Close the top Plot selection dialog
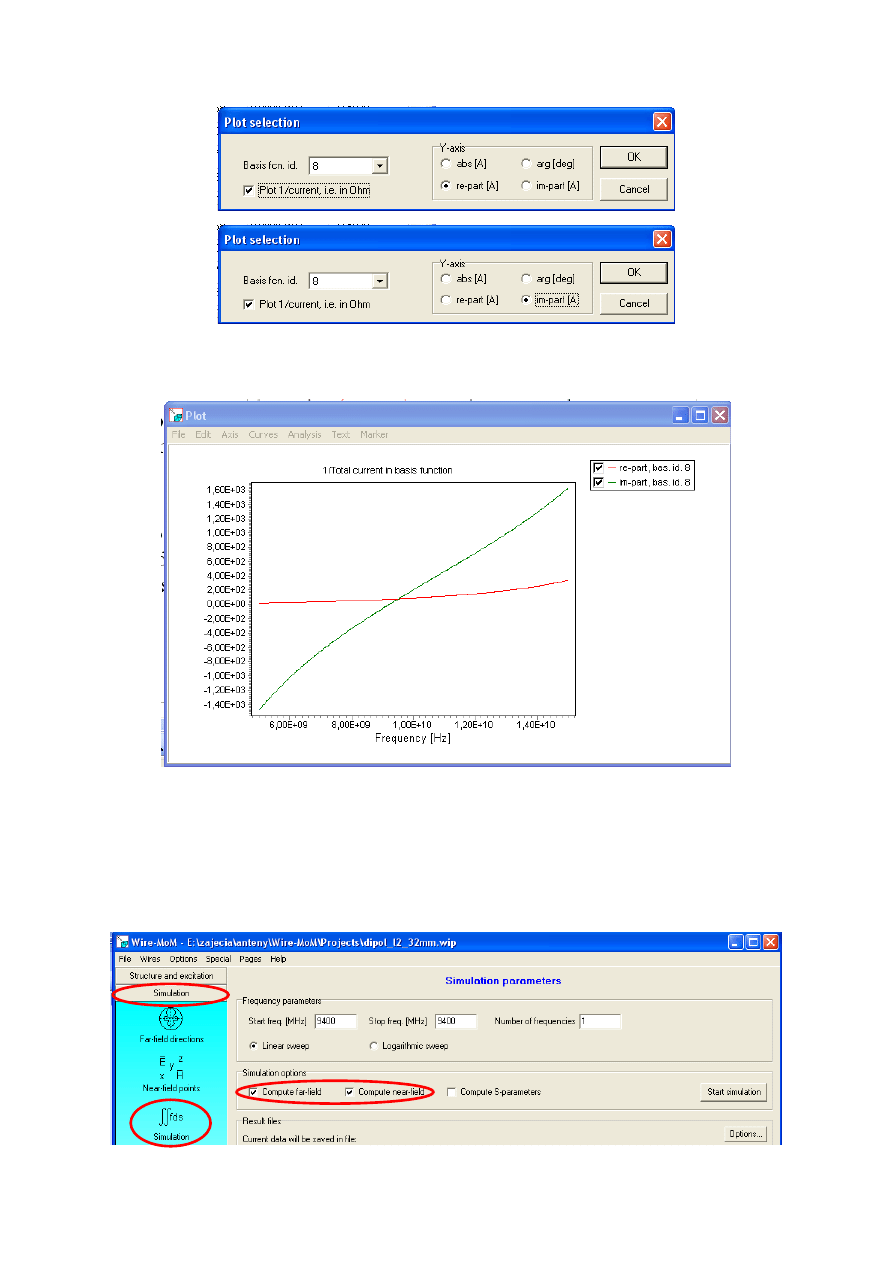The width and height of the screenshot is (893, 1263). click(661, 122)
